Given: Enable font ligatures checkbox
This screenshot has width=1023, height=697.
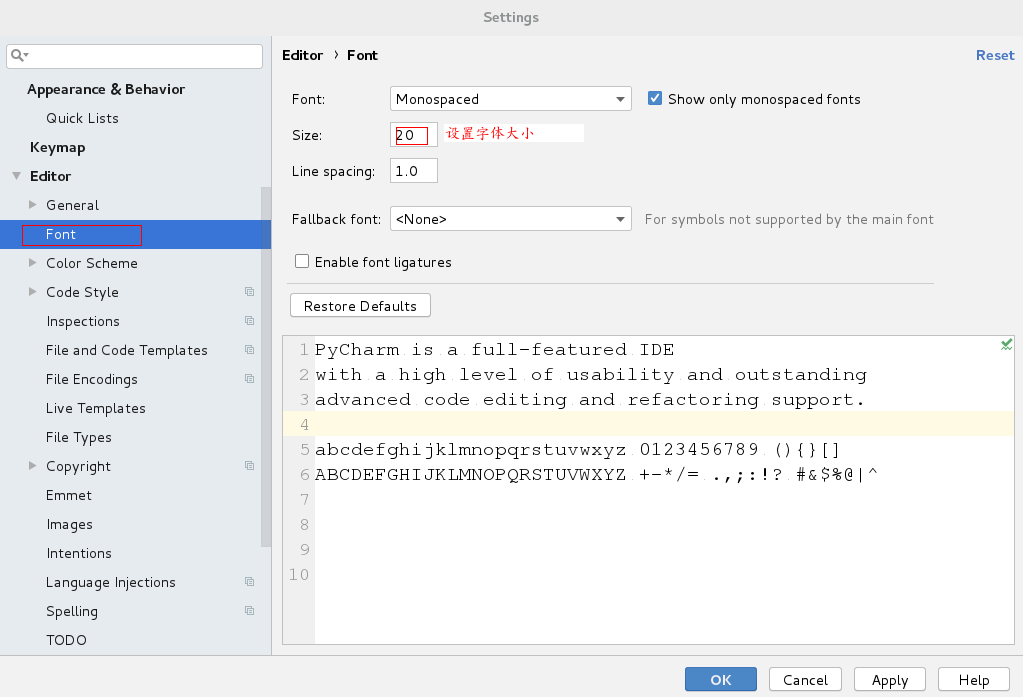Looking at the screenshot, I should [301, 262].
